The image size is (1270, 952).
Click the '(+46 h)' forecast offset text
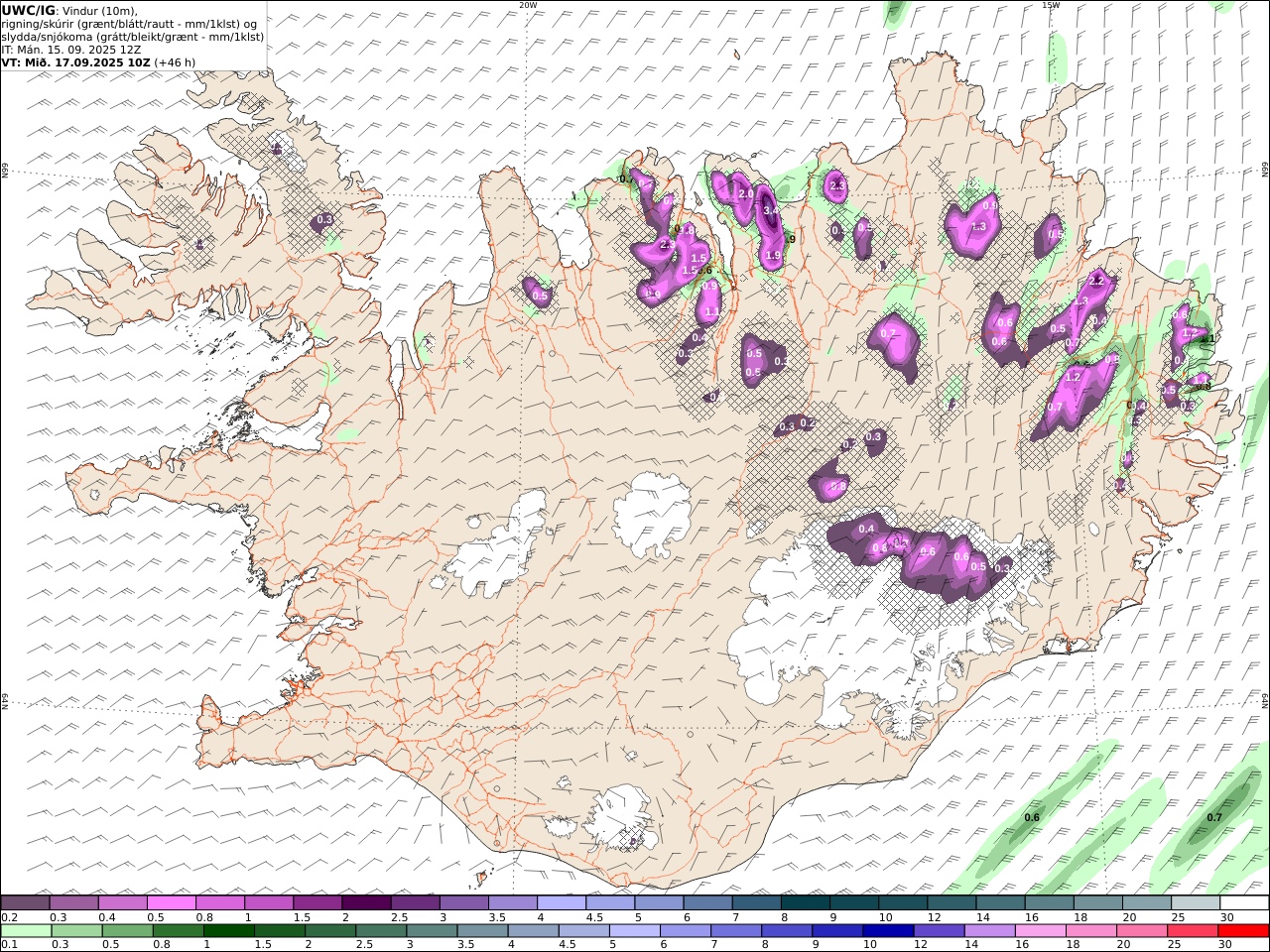(x=175, y=62)
